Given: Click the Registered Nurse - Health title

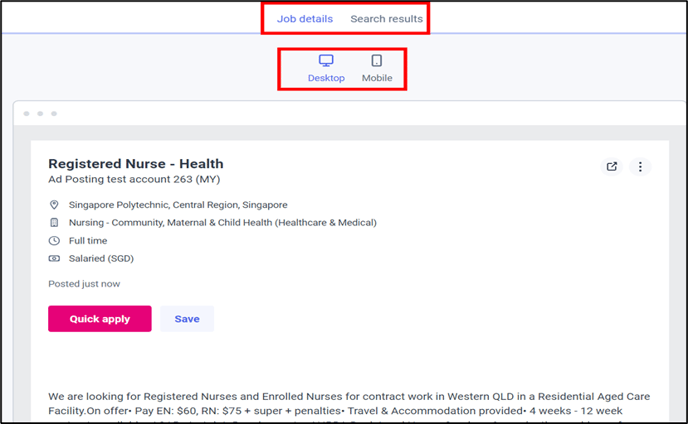Looking at the screenshot, I should pyautogui.click(x=136, y=164).
